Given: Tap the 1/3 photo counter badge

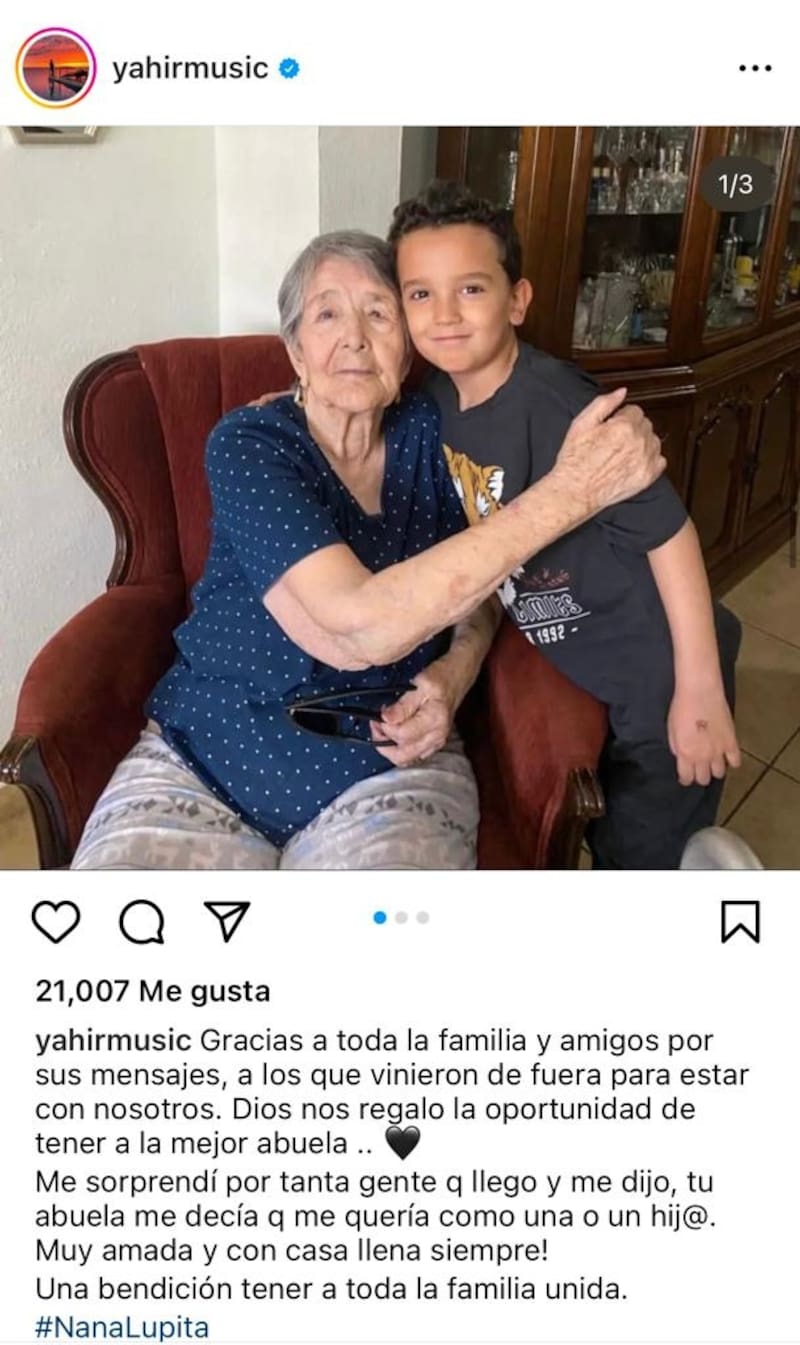Looking at the screenshot, I should (x=736, y=185).
